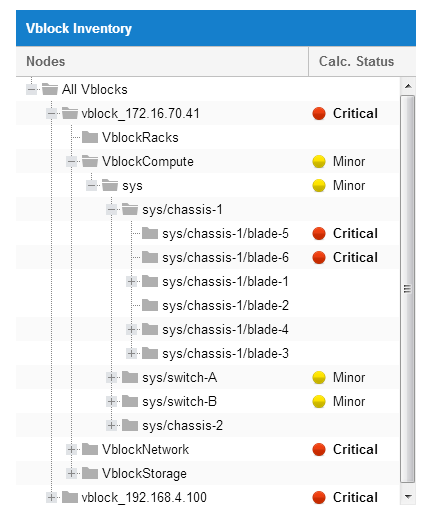Click folder icon of sys/chassis-1/blade-2

pos(150,305)
